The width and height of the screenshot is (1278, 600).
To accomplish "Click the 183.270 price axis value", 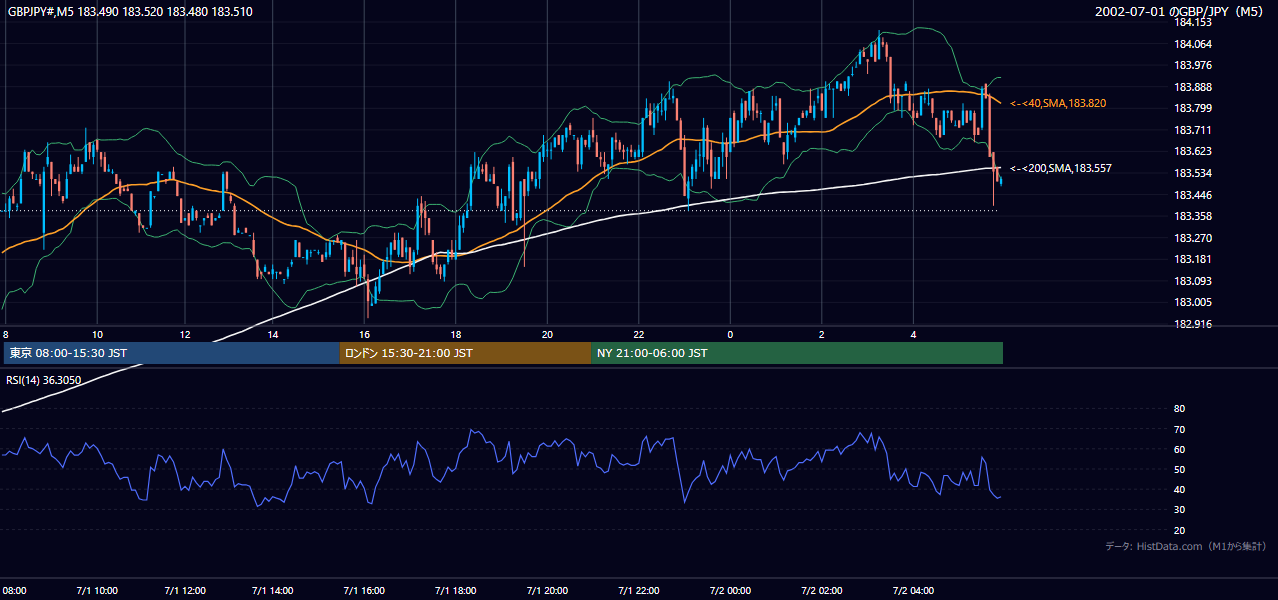I will (x=1193, y=238).
